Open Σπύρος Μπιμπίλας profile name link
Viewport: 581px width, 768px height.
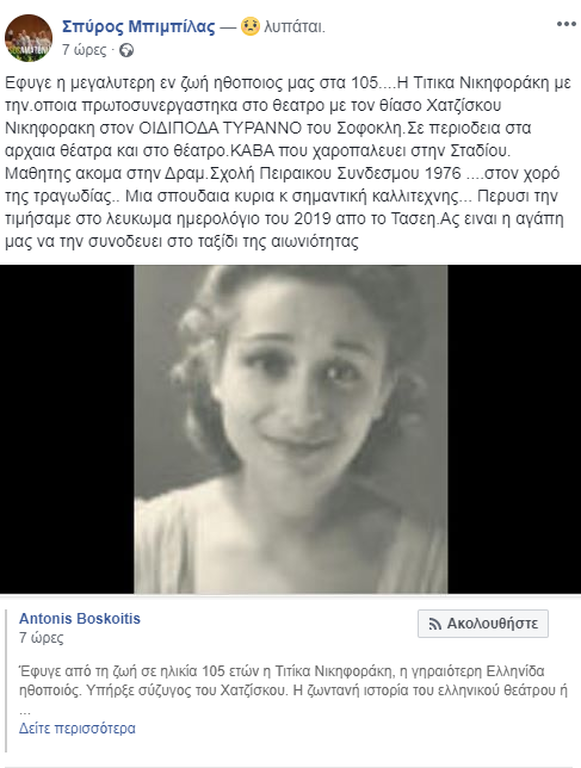coord(139,26)
